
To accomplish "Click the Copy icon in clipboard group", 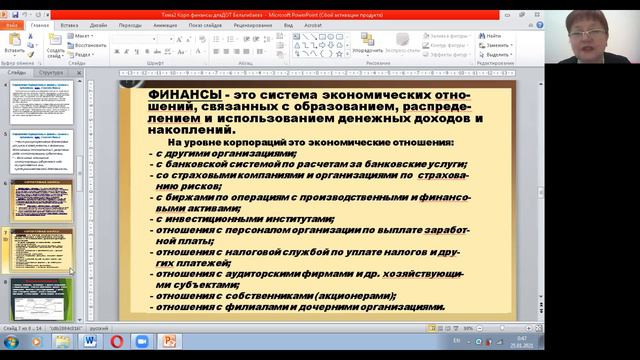I will (x=30, y=45).
